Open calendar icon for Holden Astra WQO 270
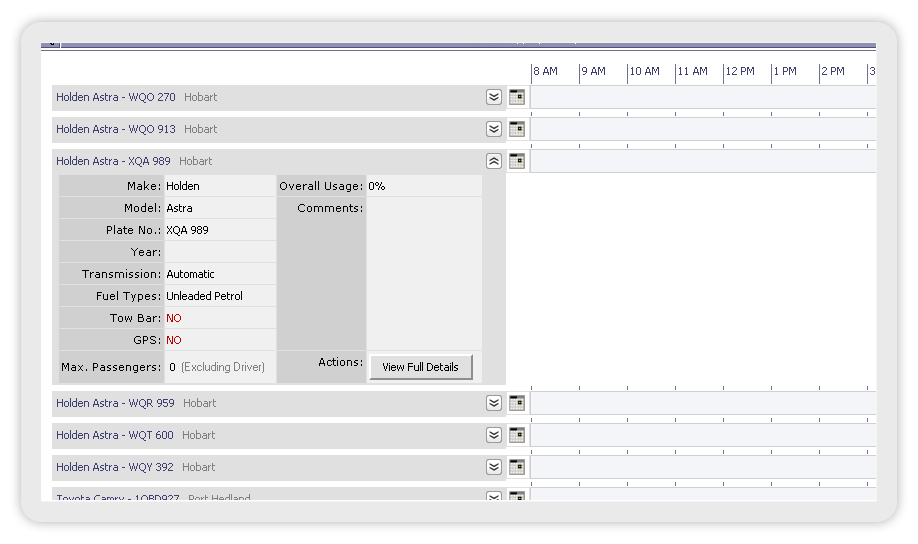The height and width of the screenshot is (544, 918). coord(517,97)
